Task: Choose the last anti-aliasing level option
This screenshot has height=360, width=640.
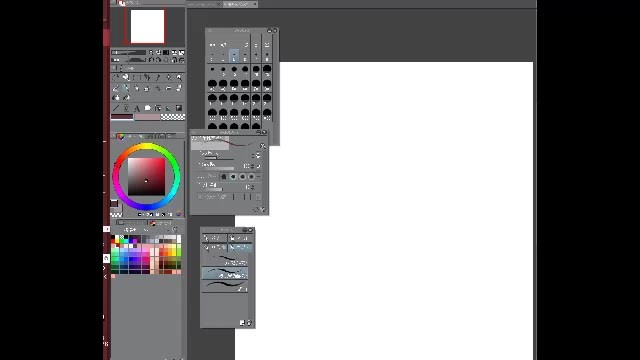Action: [x=251, y=177]
